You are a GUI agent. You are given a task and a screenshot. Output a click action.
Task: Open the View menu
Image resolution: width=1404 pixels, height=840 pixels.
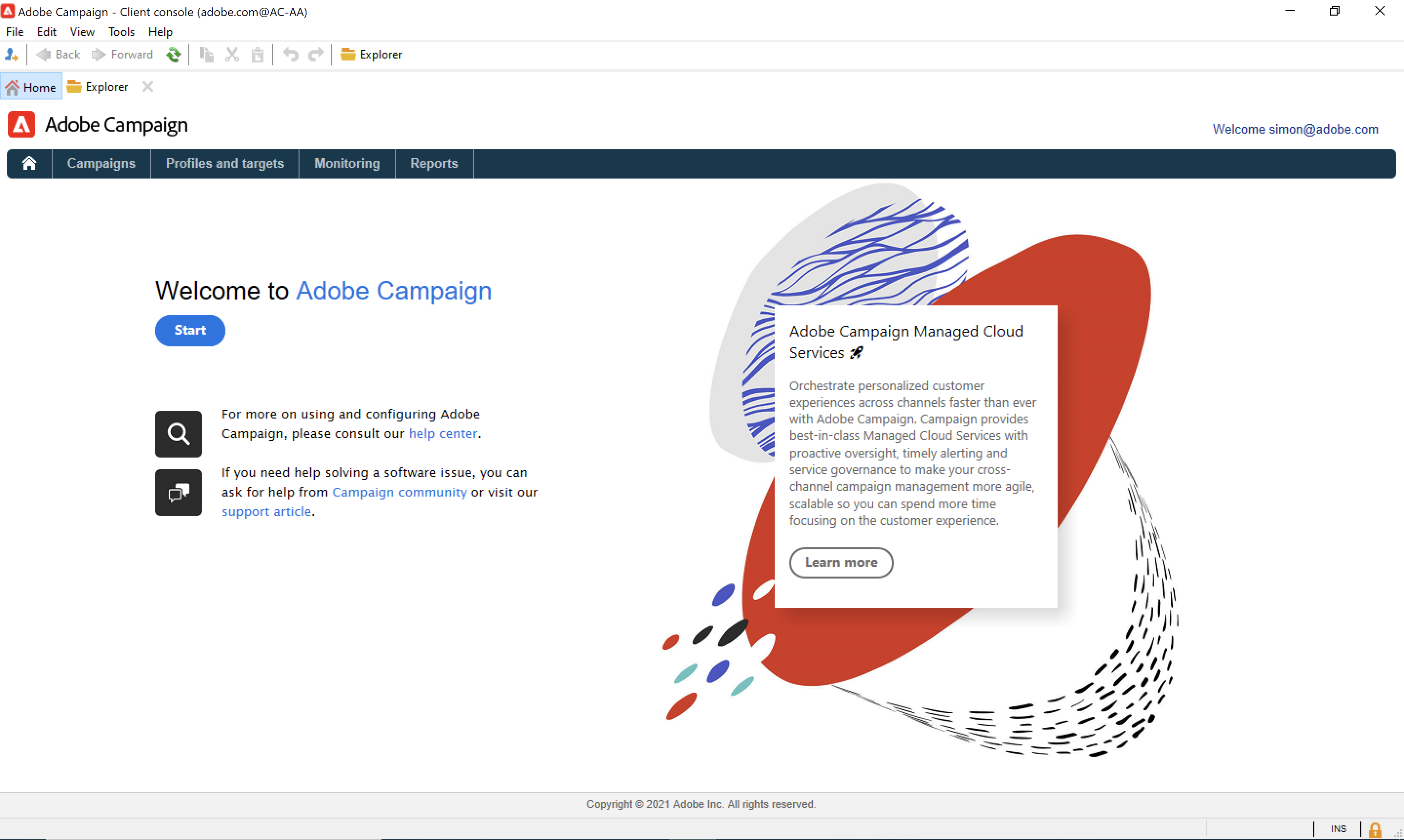pyautogui.click(x=82, y=32)
